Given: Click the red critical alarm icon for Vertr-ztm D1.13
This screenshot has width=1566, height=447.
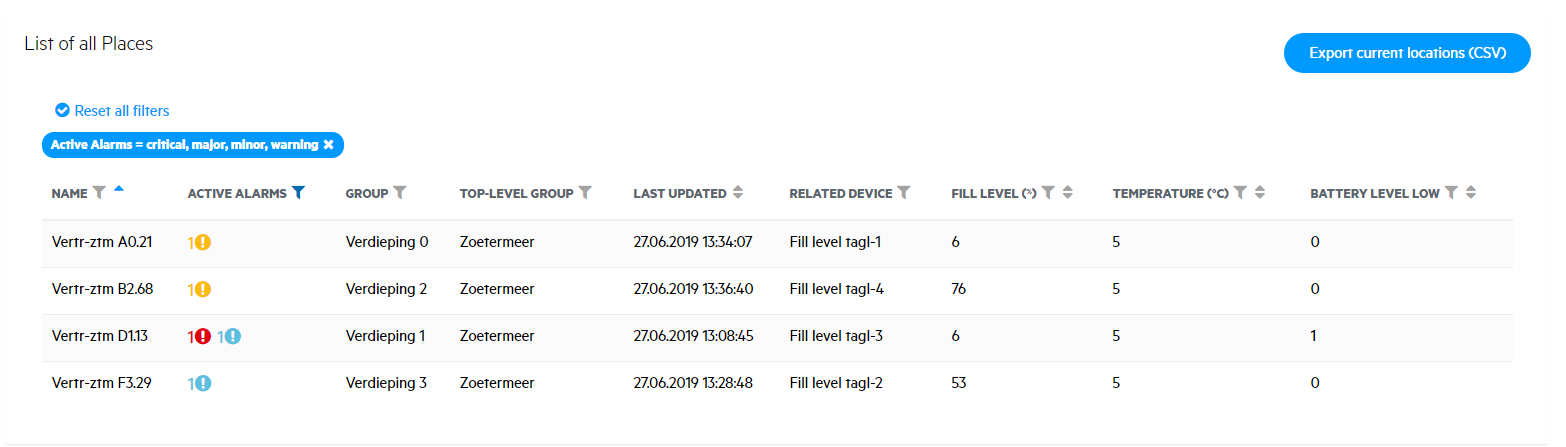Looking at the screenshot, I should (x=203, y=337).
